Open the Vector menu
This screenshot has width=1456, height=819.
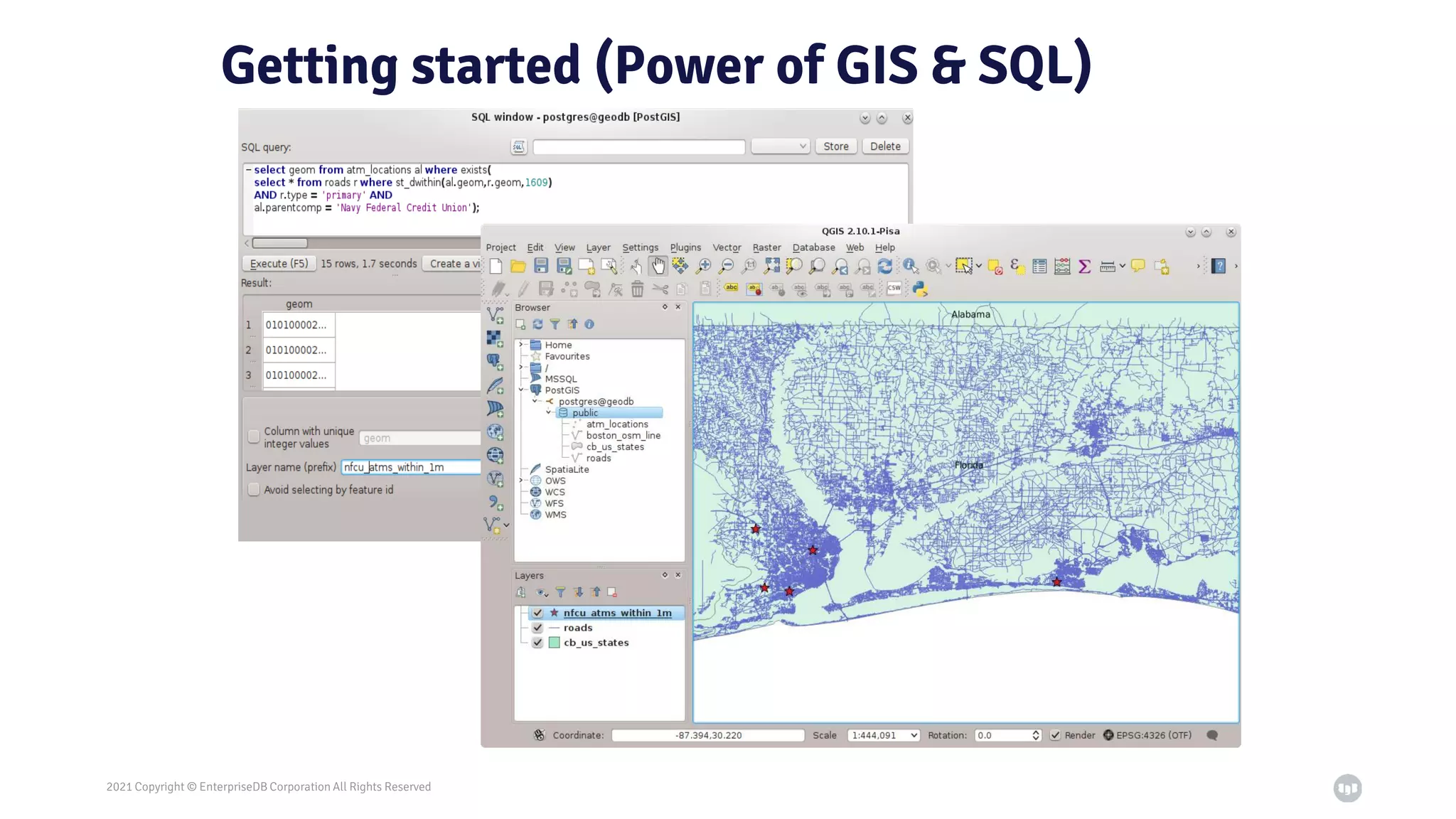point(727,247)
